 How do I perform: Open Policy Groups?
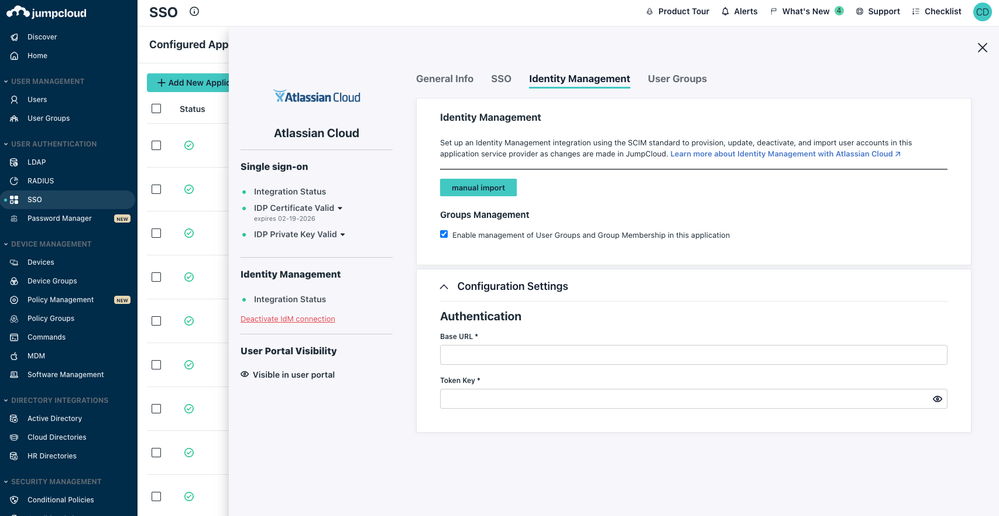click(50, 319)
